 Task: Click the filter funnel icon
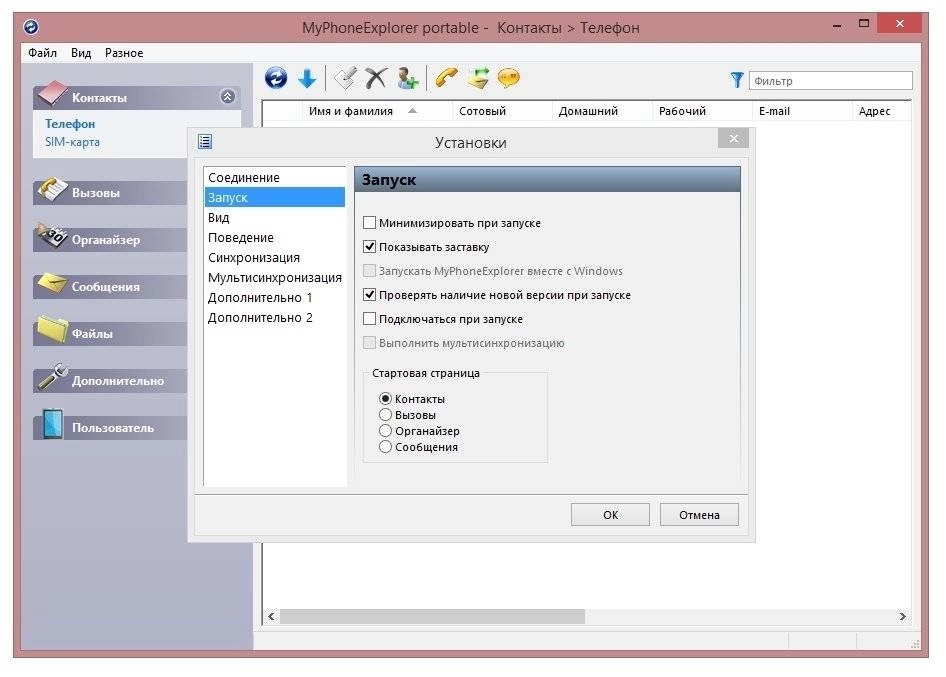[737, 80]
